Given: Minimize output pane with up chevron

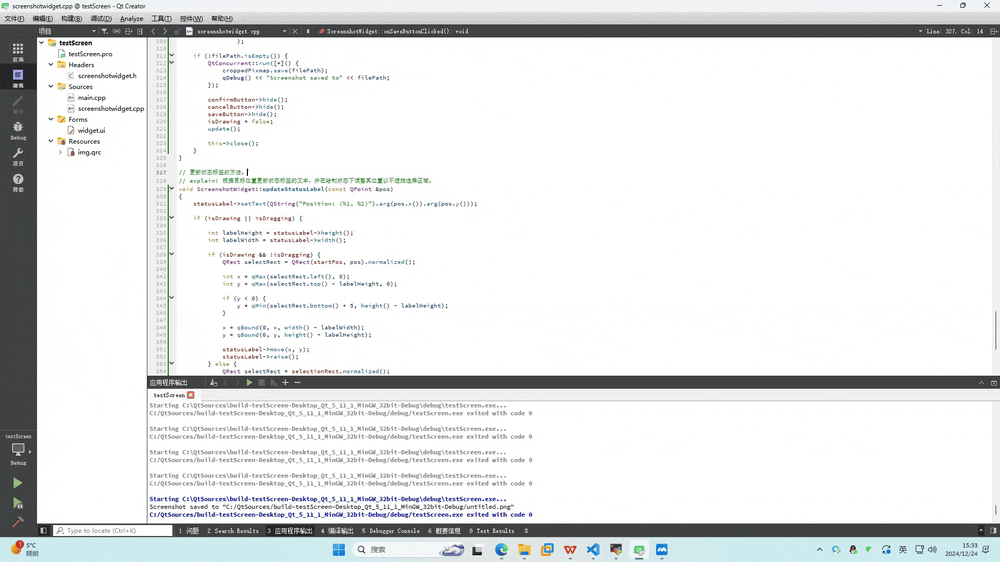Looking at the screenshot, I should point(981,383).
